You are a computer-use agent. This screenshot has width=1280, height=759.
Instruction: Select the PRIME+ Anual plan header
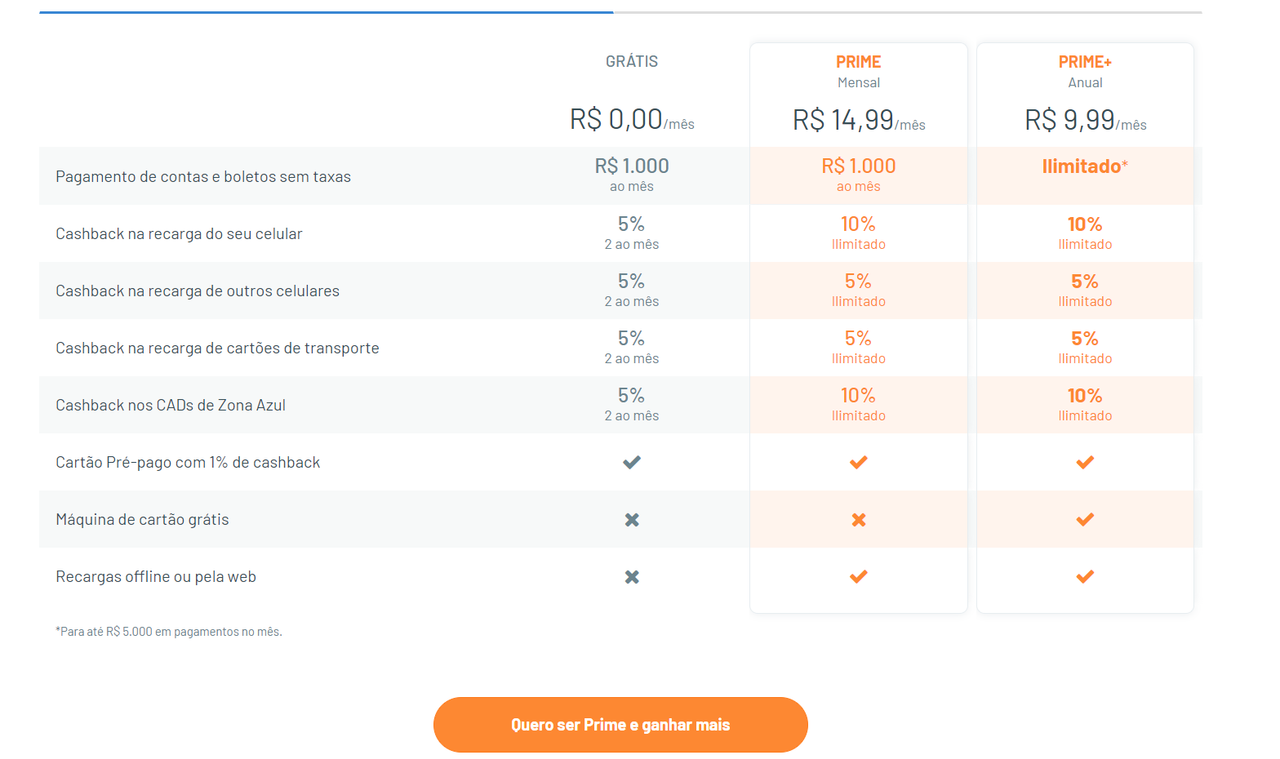(1085, 71)
